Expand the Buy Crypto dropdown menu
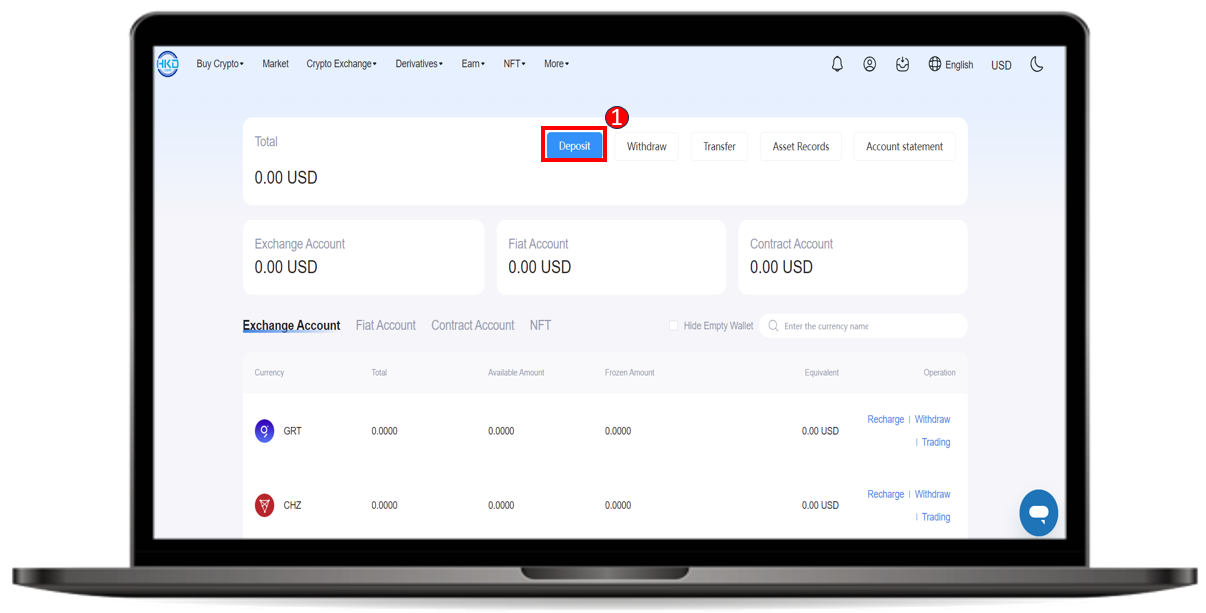 (220, 64)
